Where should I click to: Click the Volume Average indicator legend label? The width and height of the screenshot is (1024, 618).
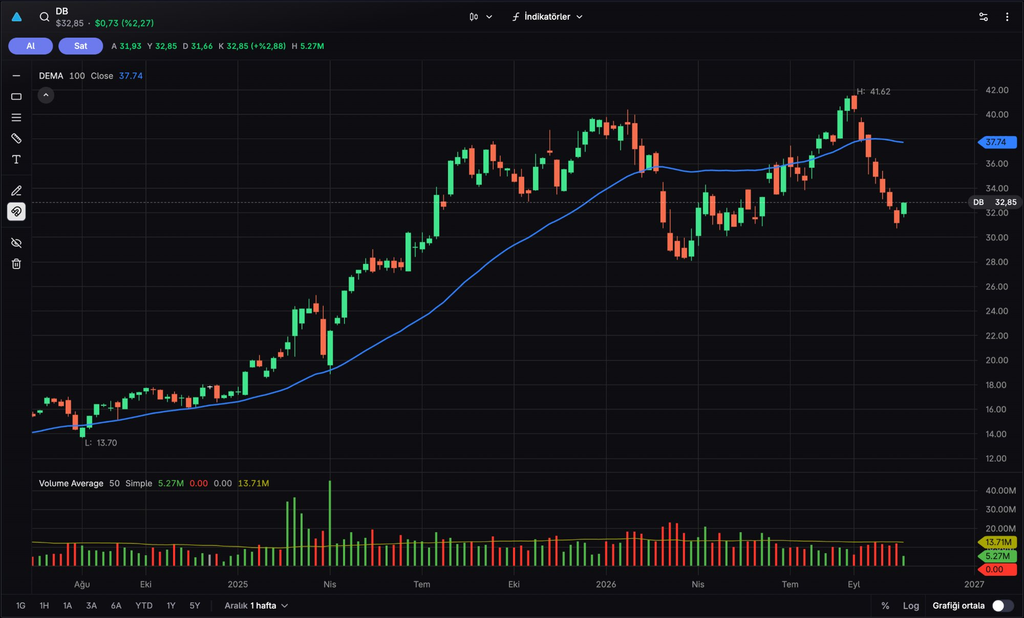71,483
